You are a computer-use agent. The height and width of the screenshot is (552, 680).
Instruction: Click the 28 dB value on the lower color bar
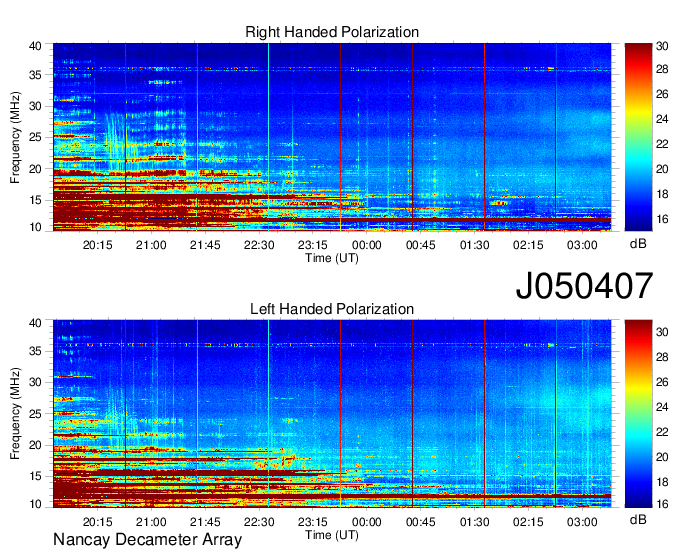click(x=662, y=357)
